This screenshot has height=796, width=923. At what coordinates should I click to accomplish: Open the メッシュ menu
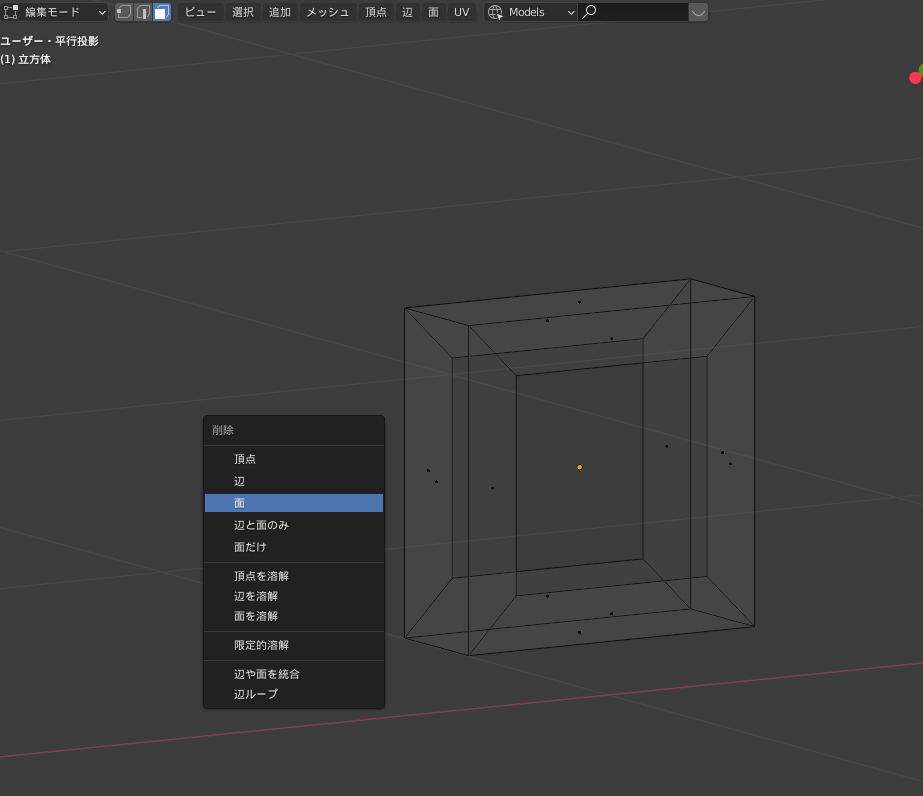point(328,12)
